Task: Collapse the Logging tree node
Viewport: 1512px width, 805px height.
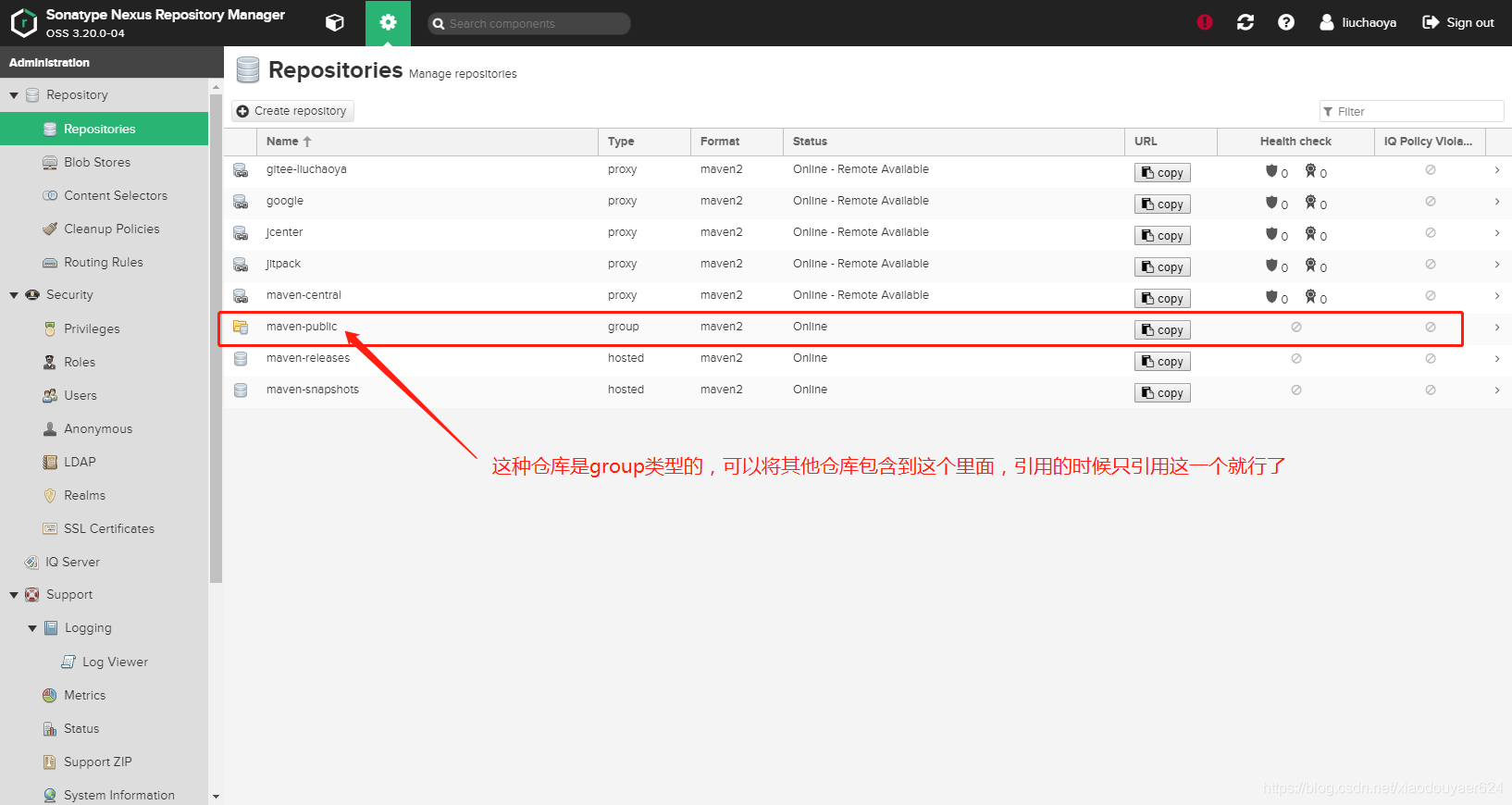Action: pyautogui.click(x=32, y=628)
